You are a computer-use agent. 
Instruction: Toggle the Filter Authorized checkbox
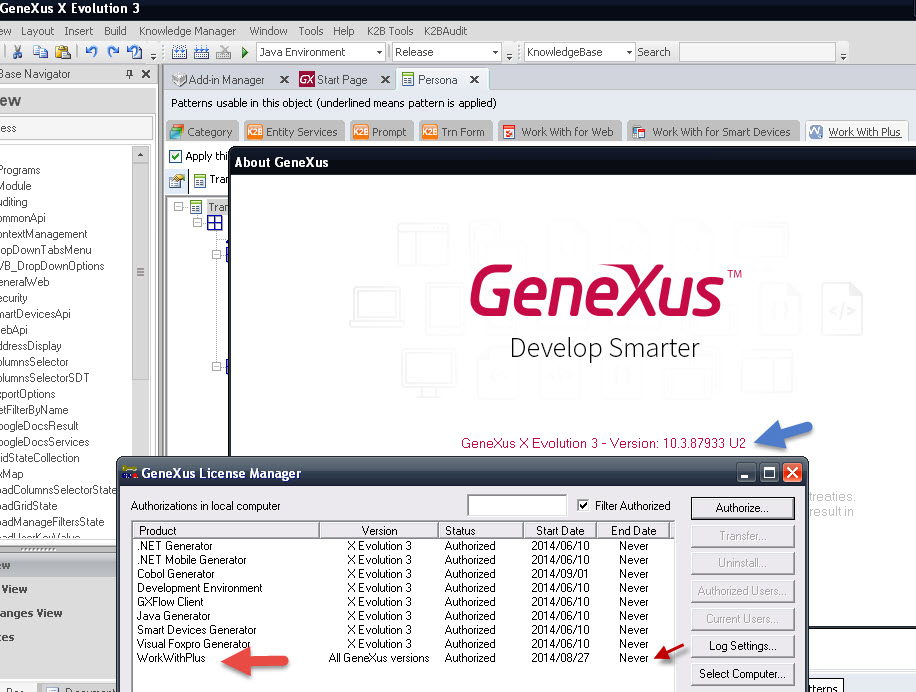(x=584, y=507)
